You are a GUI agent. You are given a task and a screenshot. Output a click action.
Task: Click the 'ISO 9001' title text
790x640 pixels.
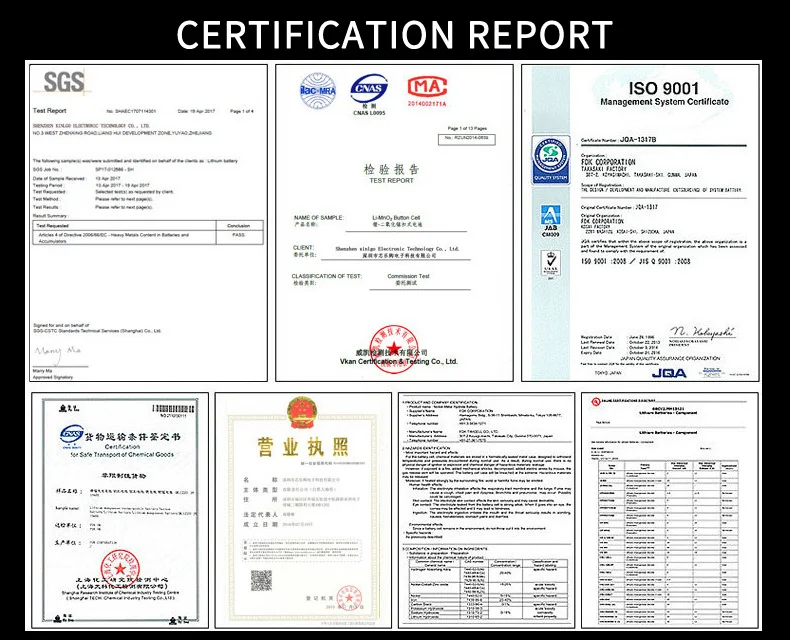(664, 89)
